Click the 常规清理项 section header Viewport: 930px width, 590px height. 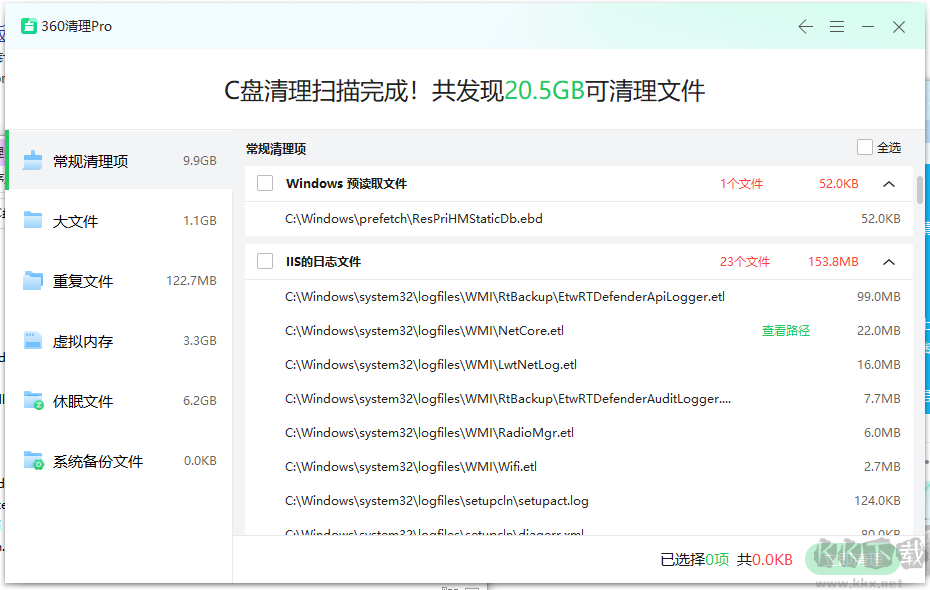(x=276, y=149)
